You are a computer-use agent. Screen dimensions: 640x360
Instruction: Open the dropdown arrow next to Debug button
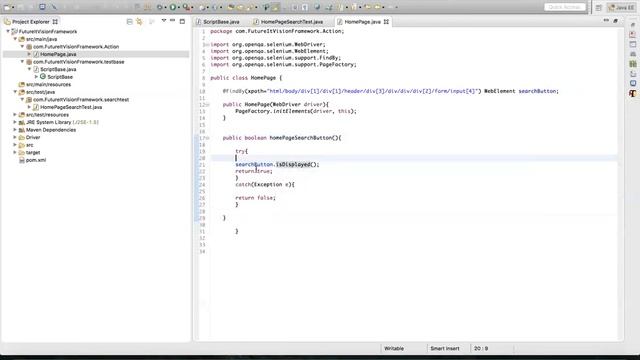(165, 7)
